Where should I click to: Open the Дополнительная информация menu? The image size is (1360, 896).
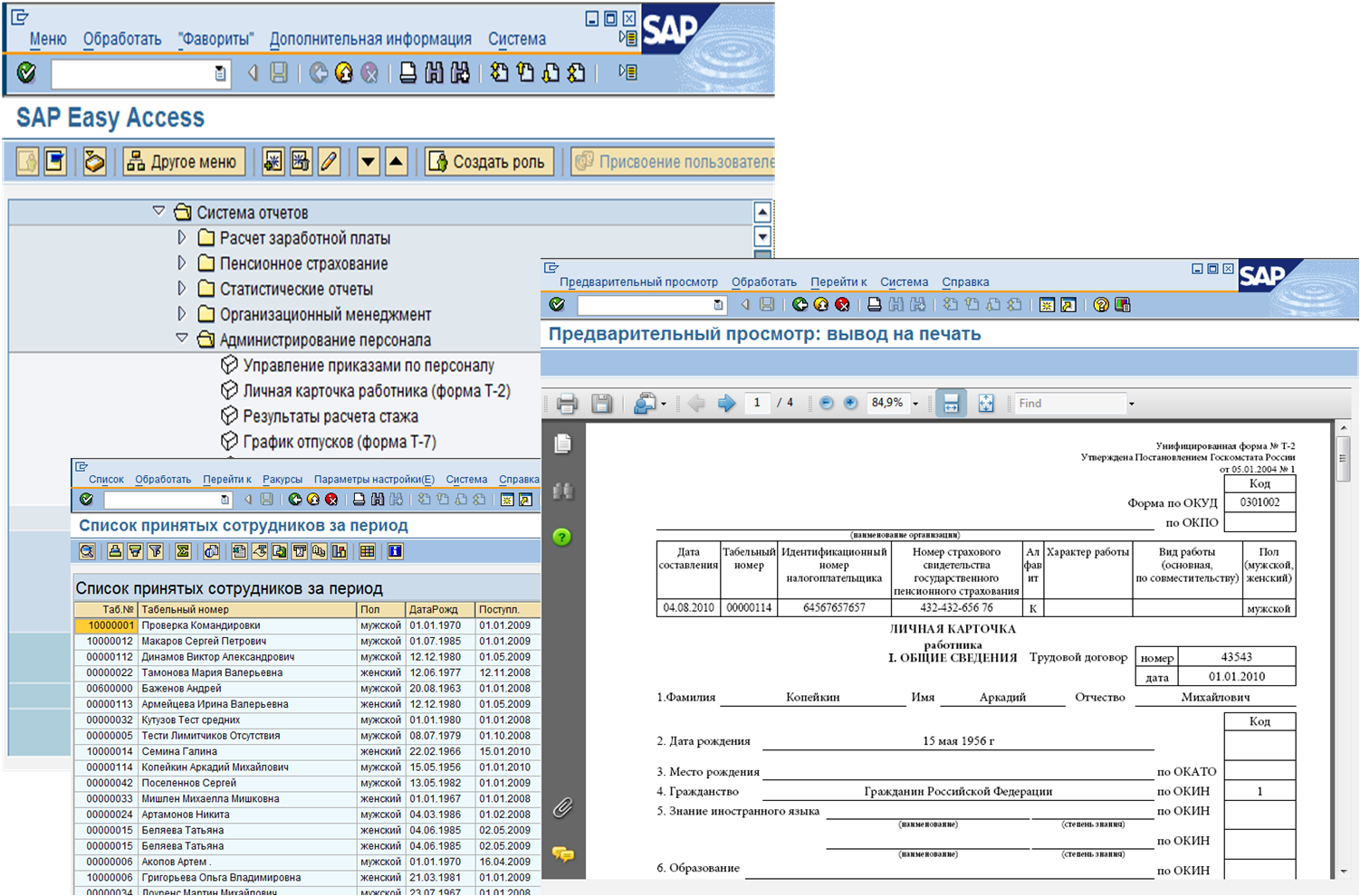pos(370,39)
